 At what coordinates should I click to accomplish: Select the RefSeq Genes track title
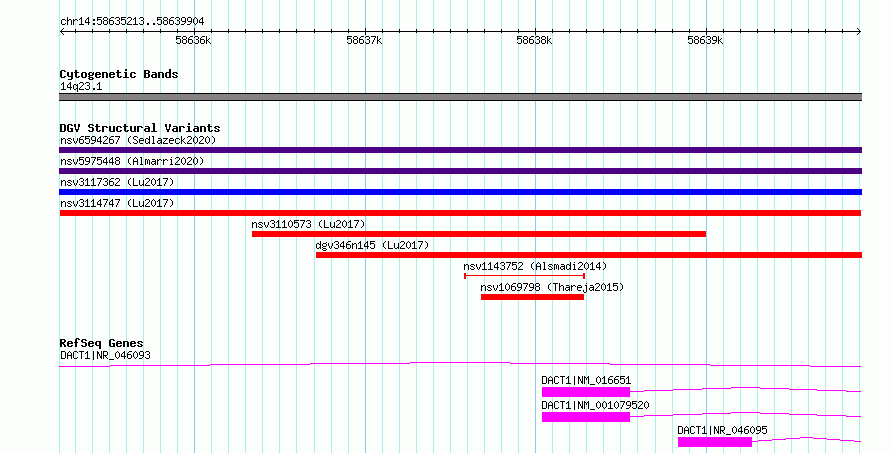tap(102, 343)
